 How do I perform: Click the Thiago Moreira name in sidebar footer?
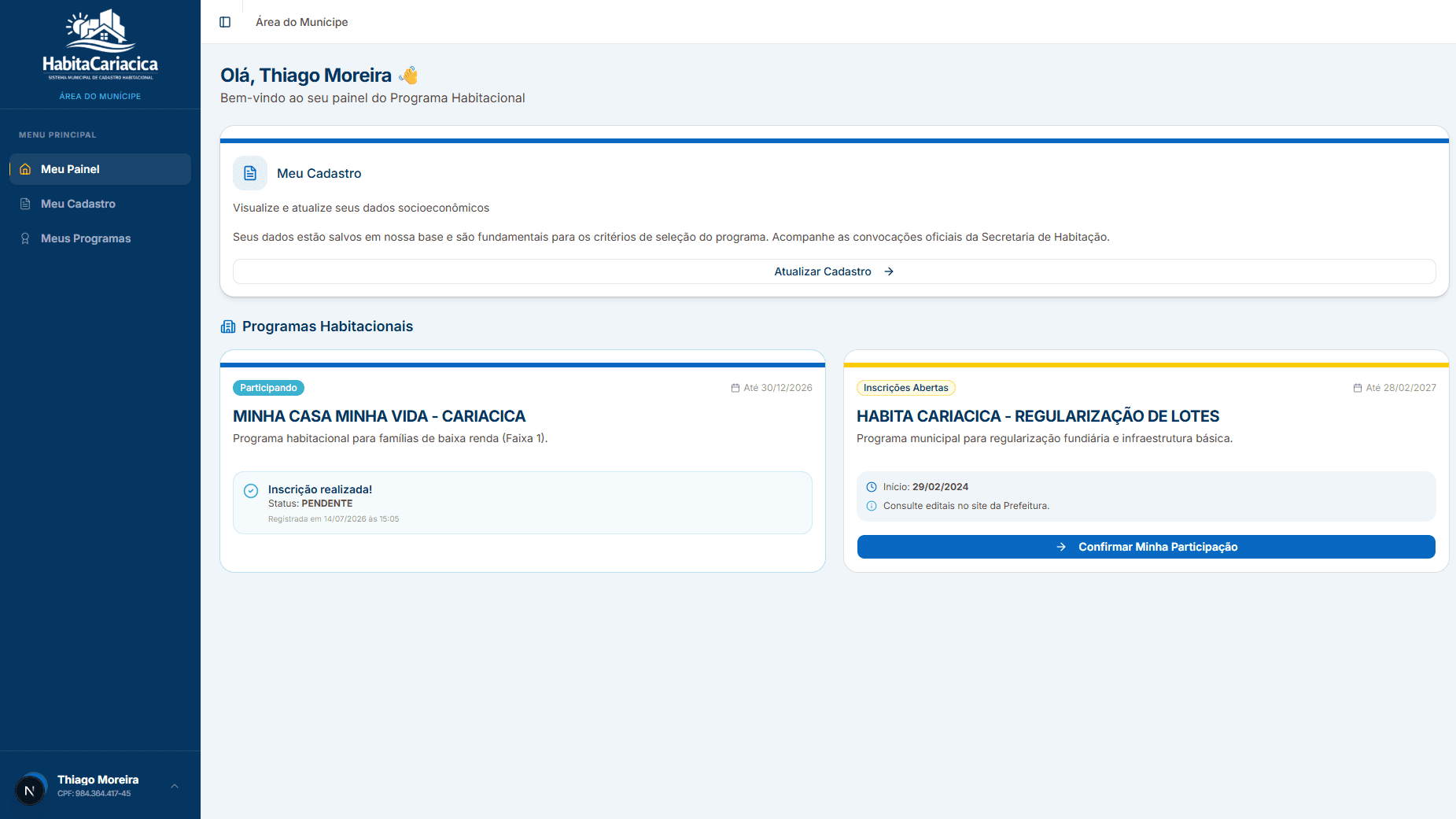[x=98, y=780]
